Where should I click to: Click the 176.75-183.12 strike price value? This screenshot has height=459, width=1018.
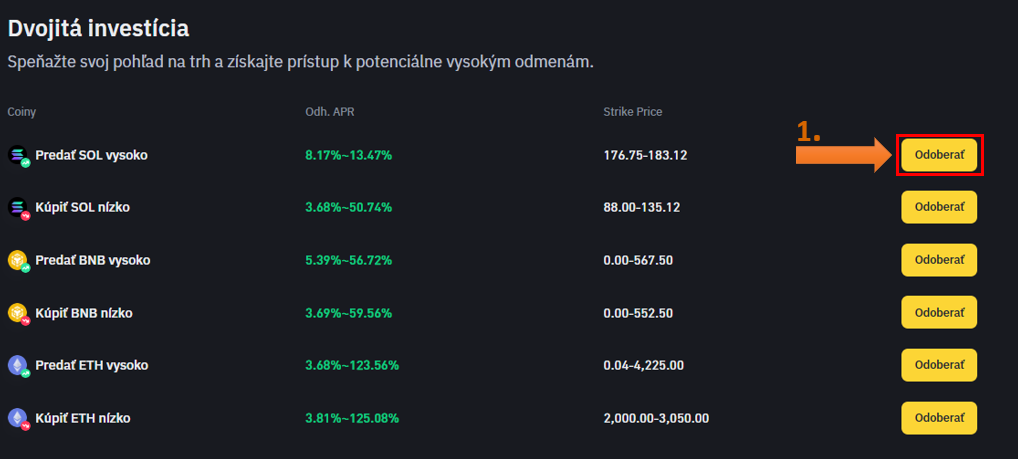(645, 155)
